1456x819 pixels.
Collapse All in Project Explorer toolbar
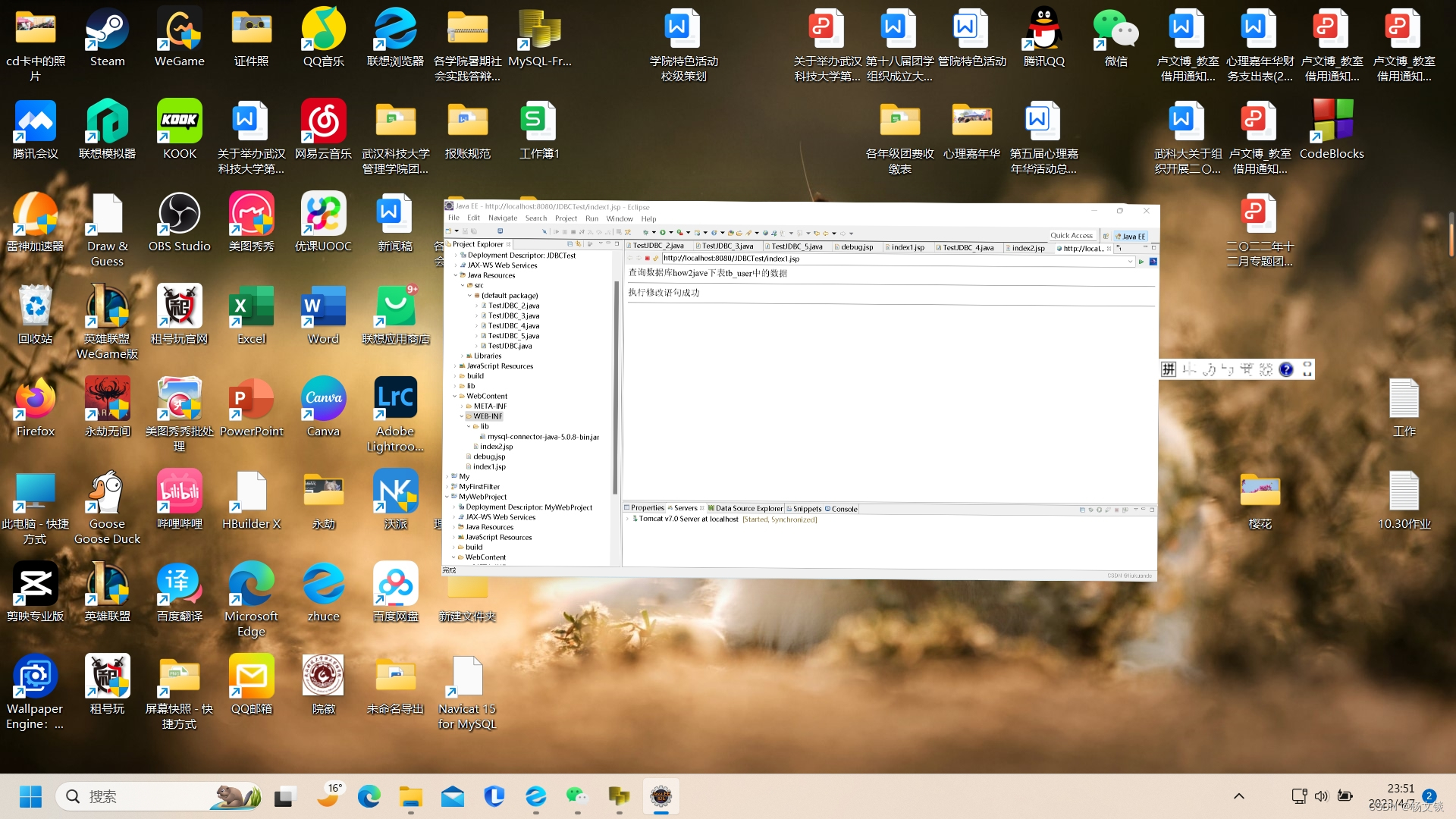coord(570,244)
